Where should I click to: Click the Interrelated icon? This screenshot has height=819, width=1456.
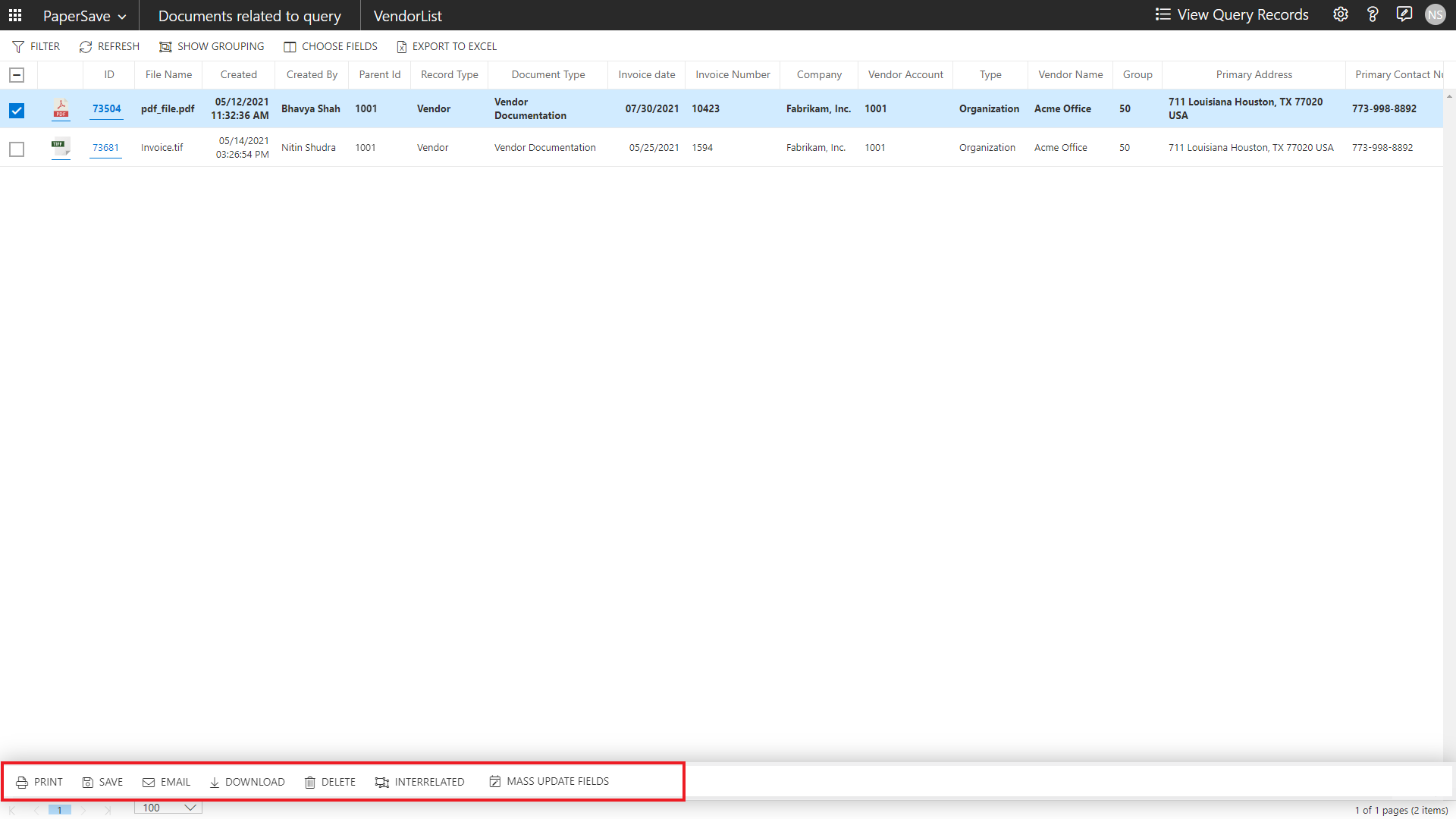[382, 783]
